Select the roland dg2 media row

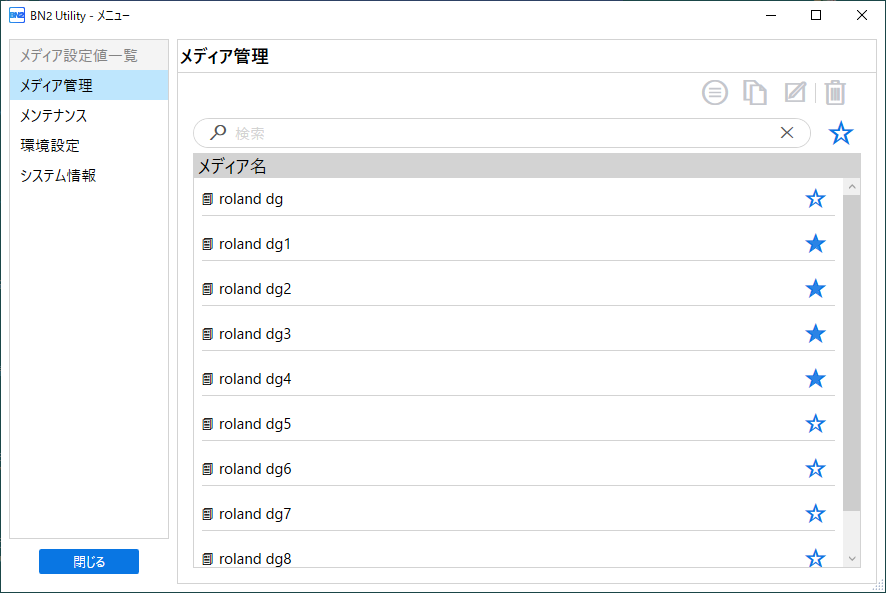(x=518, y=289)
